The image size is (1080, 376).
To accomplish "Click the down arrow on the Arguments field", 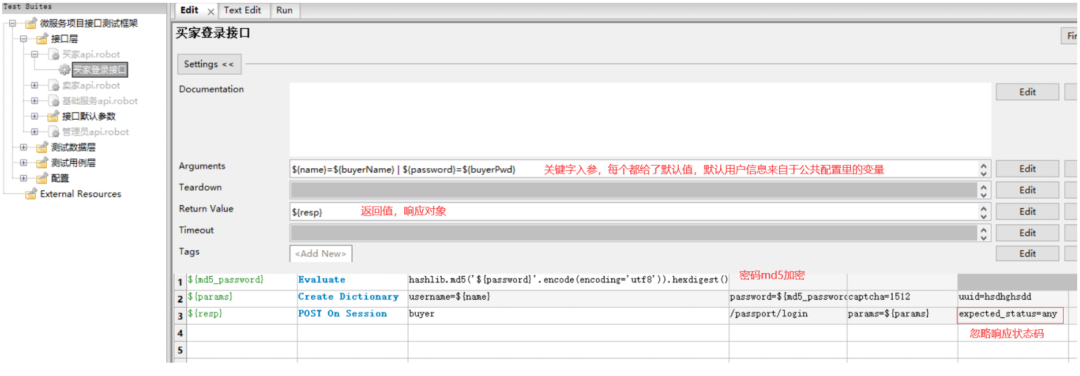I will click(x=984, y=174).
